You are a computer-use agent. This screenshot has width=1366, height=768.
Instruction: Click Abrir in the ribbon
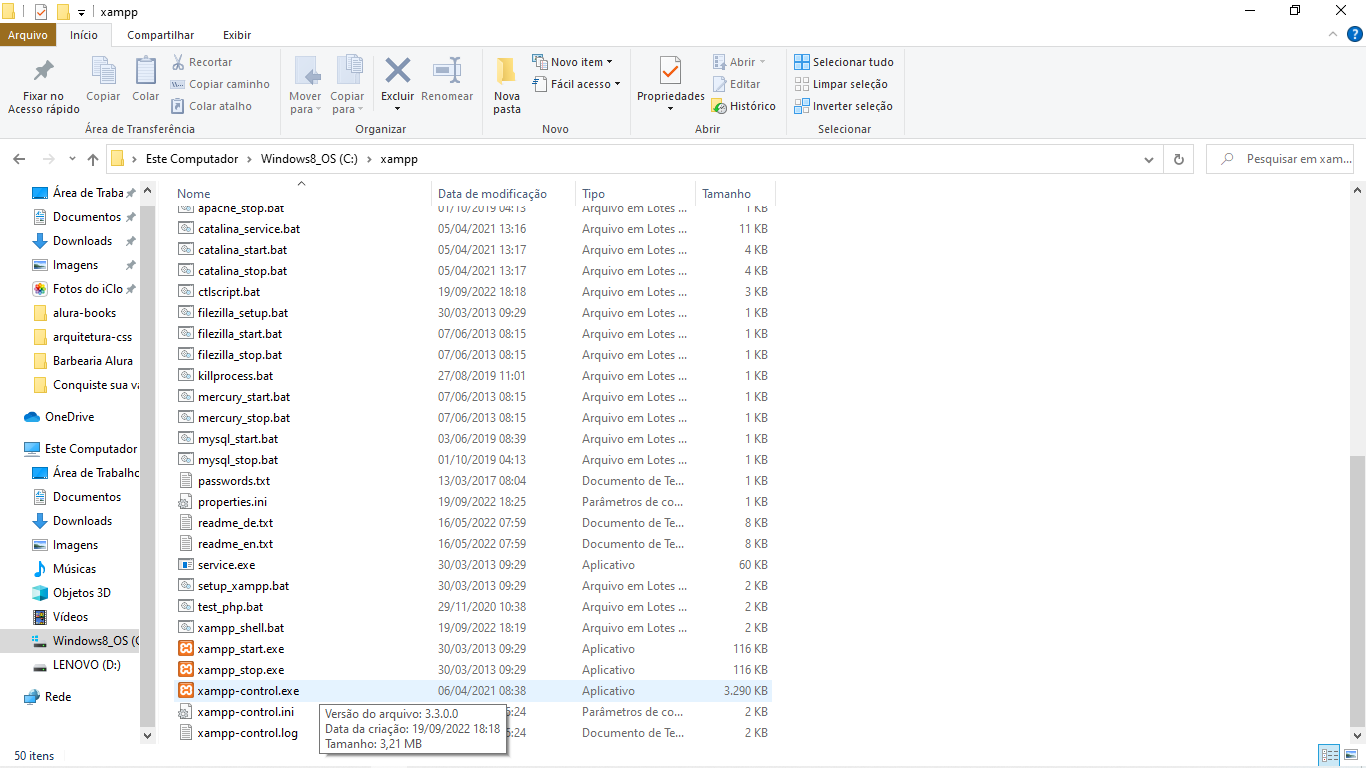739,62
